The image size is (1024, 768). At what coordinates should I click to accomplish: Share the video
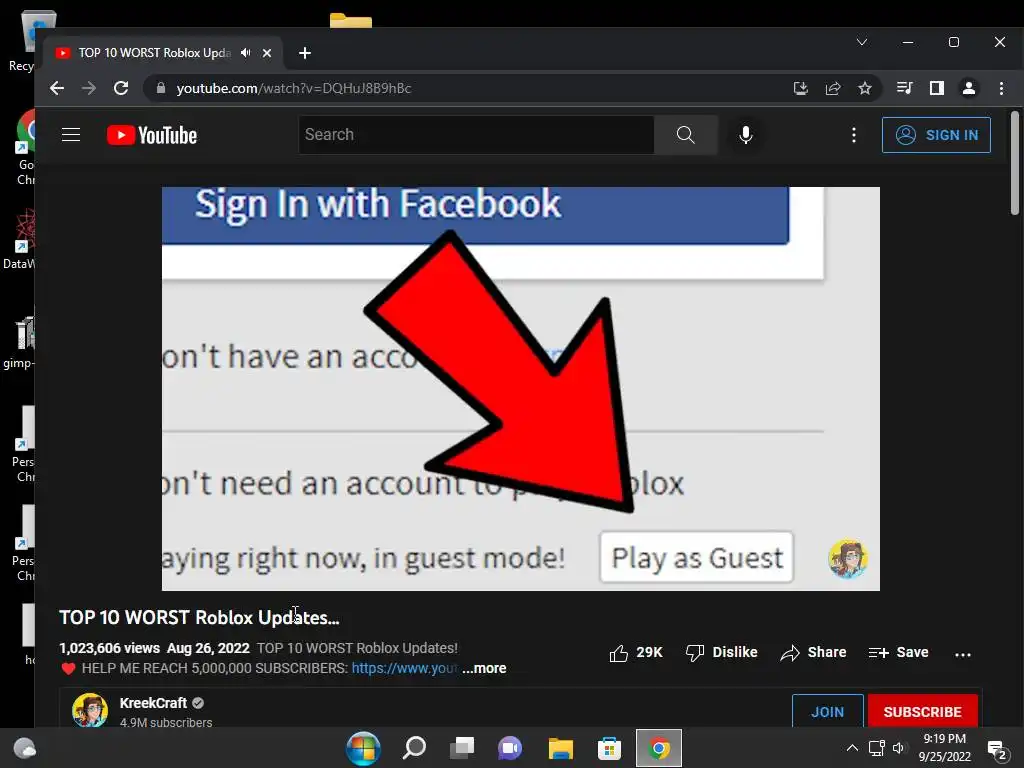pyautogui.click(x=814, y=652)
